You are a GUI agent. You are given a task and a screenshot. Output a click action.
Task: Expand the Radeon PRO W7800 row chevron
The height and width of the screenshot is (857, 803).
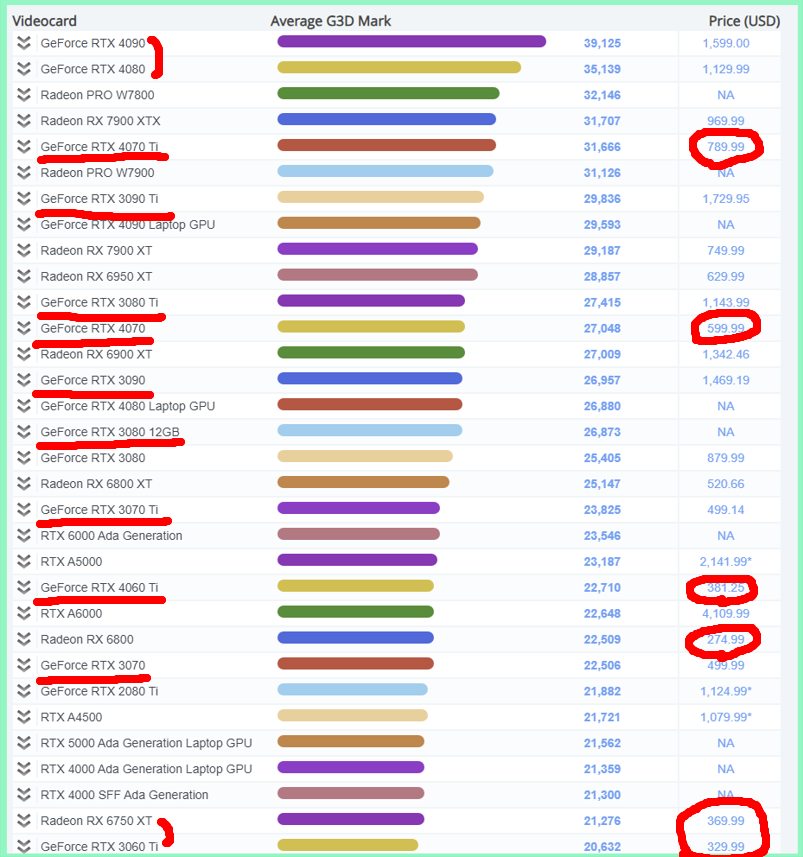[x=24, y=95]
